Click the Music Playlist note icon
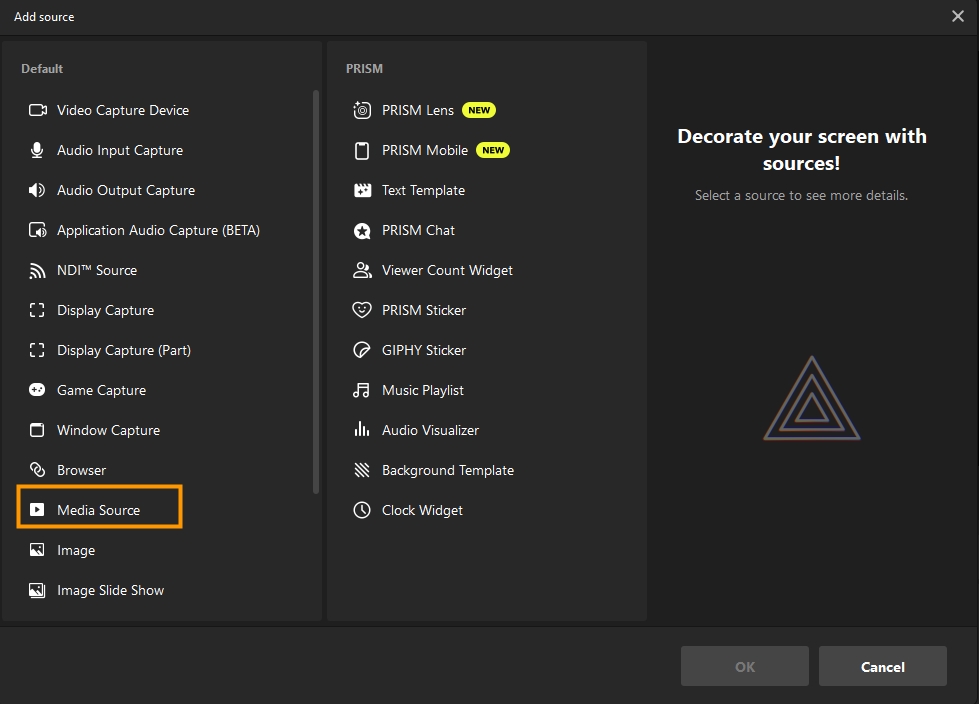 (x=362, y=390)
